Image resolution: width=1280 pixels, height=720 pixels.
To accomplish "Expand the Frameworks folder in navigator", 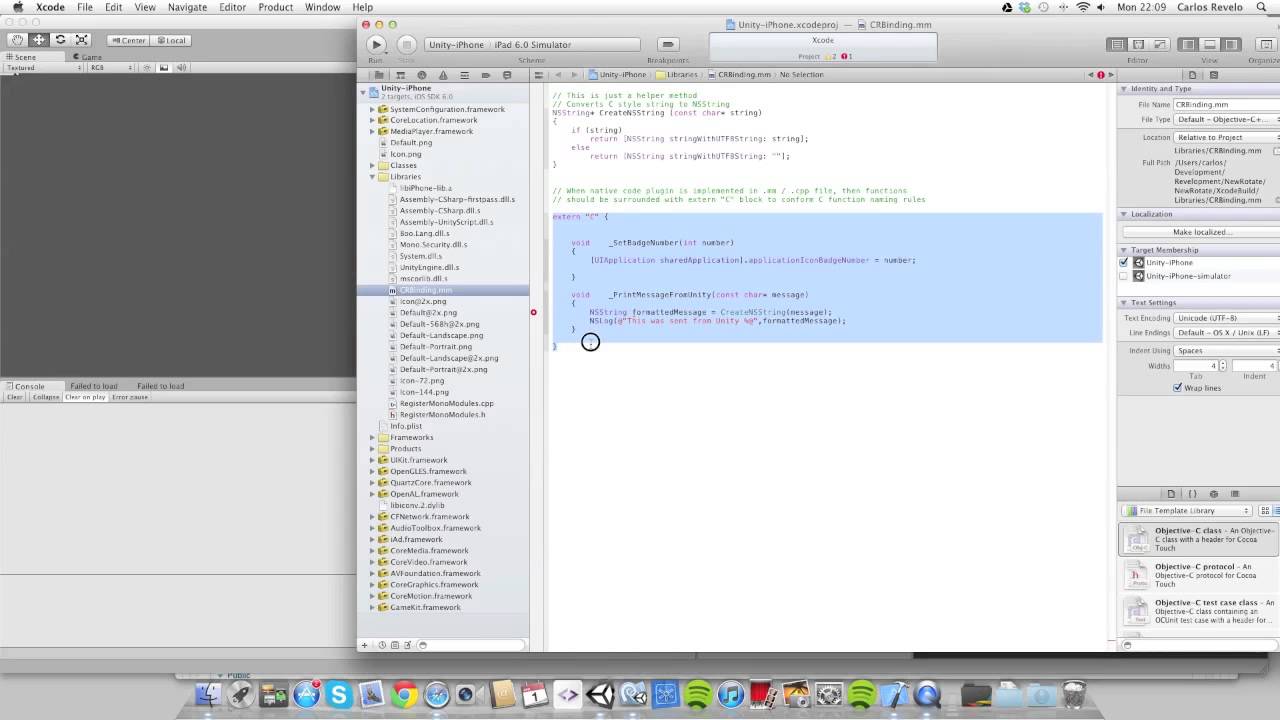I will pyautogui.click(x=373, y=437).
